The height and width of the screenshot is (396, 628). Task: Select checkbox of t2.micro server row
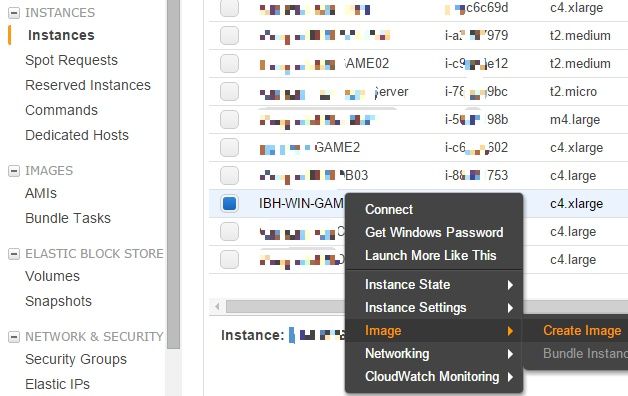coord(229,91)
